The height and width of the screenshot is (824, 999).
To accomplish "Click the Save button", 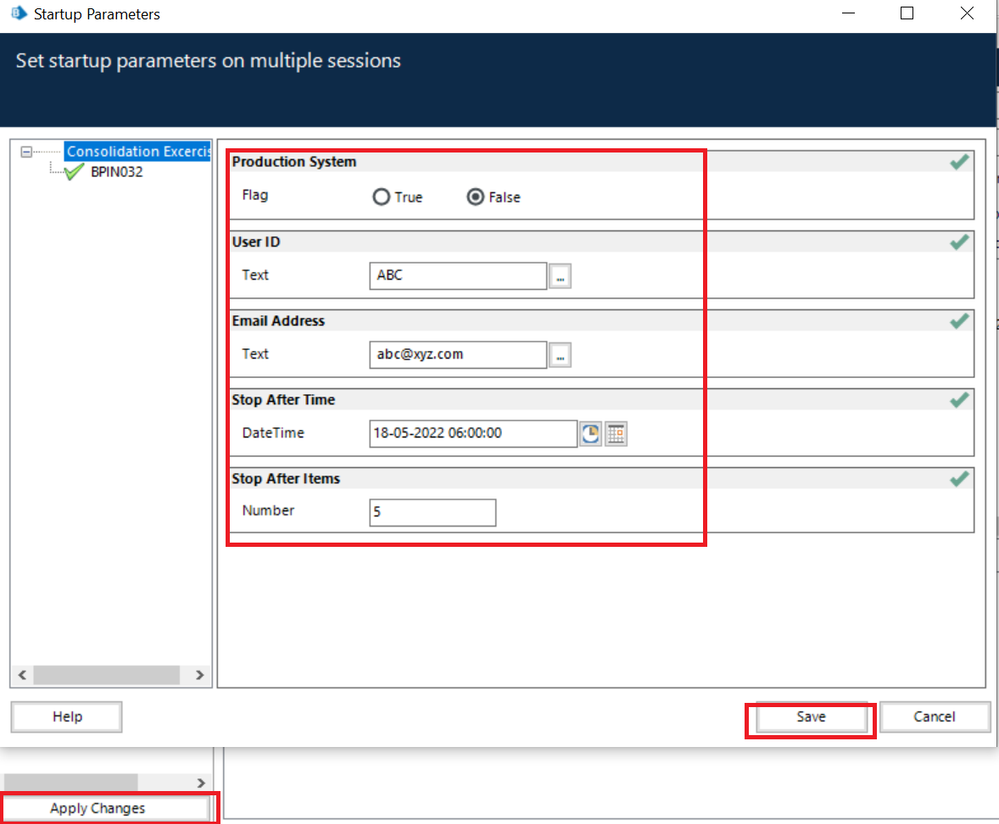I will coord(811,717).
